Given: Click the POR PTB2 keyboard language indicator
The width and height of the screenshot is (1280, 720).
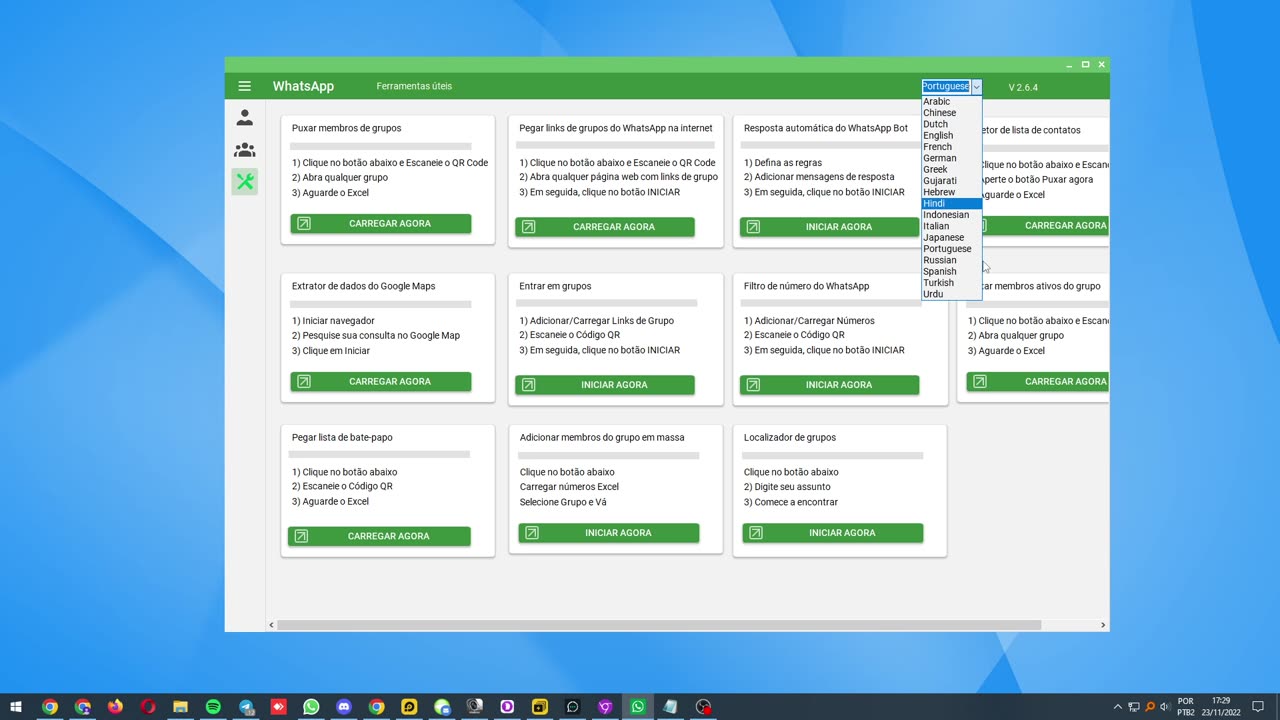Looking at the screenshot, I should click(x=1185, y=707).
